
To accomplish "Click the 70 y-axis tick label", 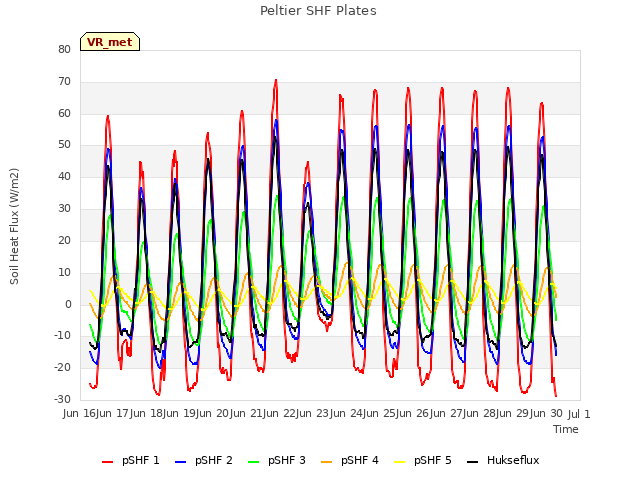I will pos(64,81).
